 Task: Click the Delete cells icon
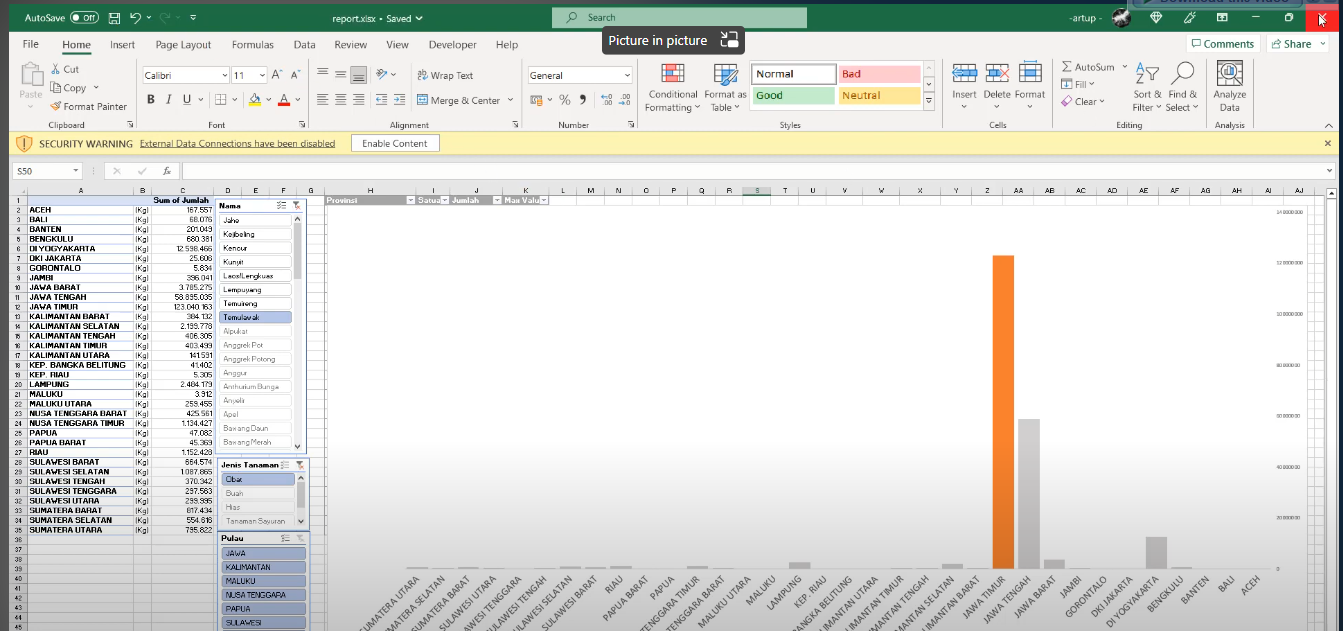point(997,74)
